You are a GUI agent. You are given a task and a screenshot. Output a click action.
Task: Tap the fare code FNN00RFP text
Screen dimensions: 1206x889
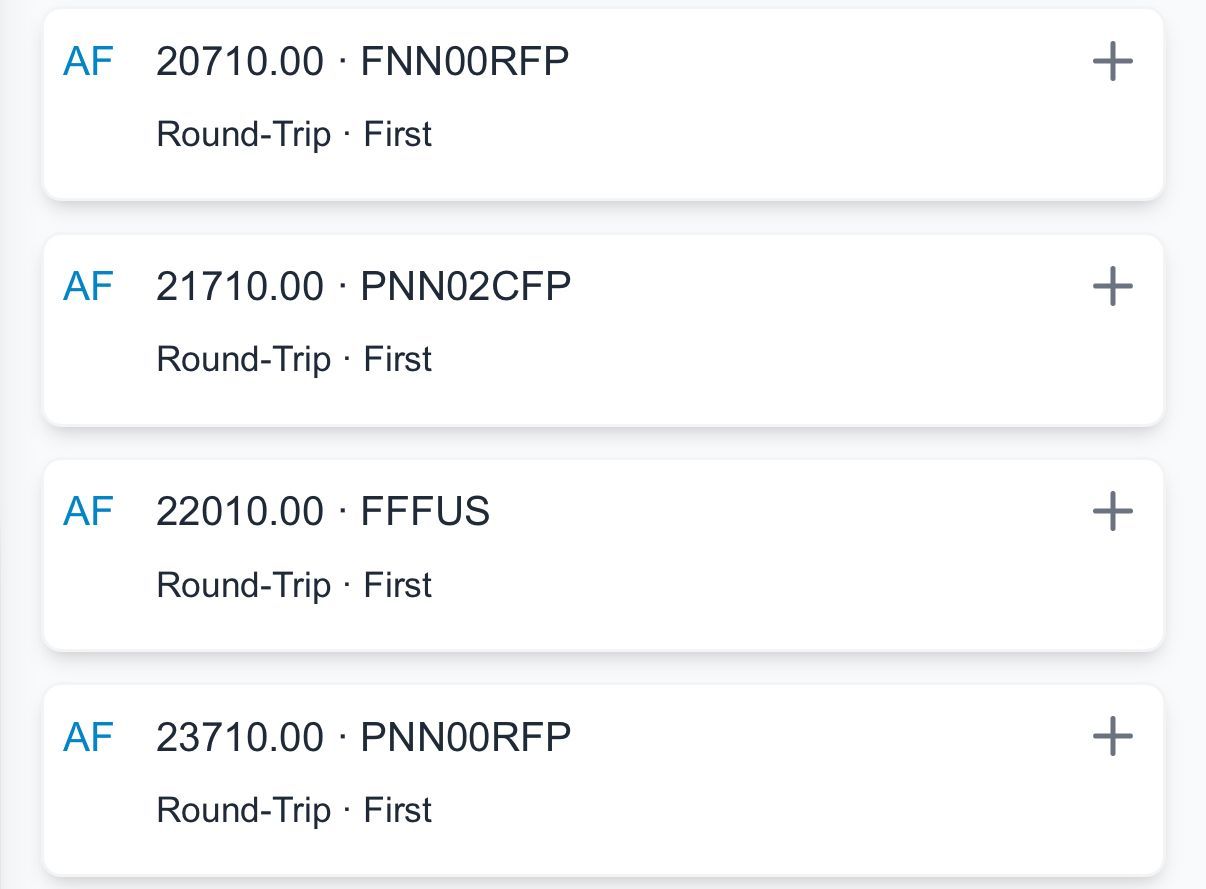point(465,63)
